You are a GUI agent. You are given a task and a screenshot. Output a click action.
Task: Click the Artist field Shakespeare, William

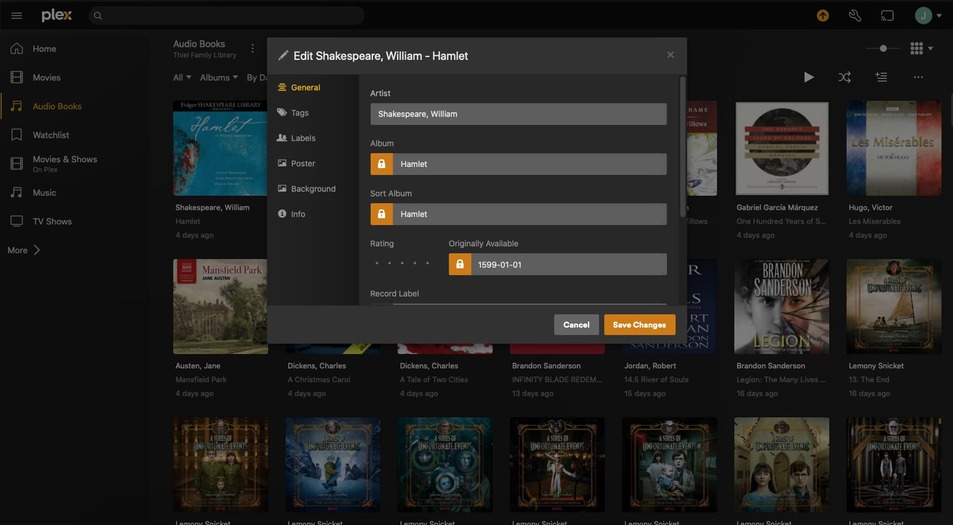pyautogui.click(x=518, y=114)
